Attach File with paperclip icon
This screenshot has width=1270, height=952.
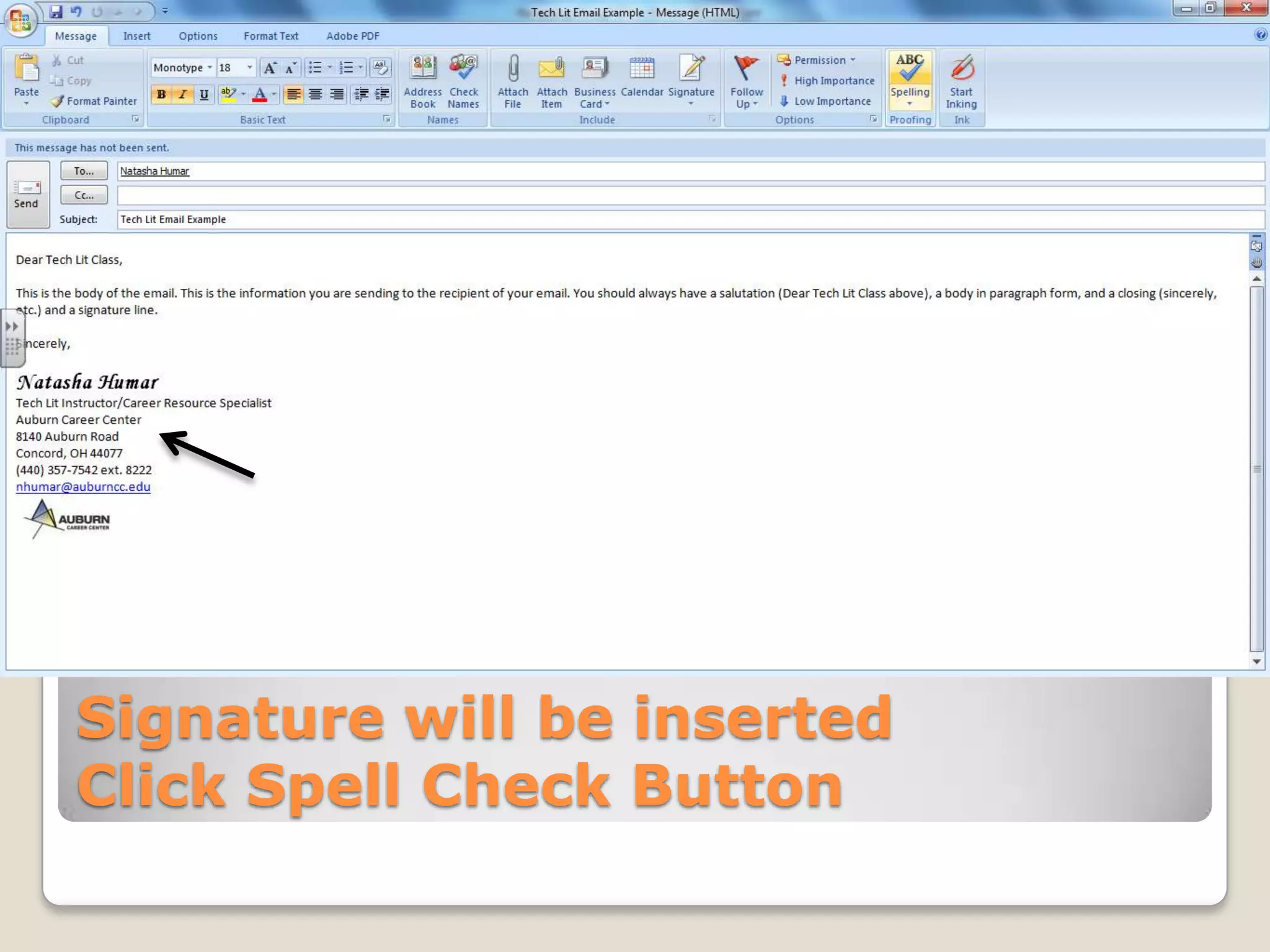(513, 82)
